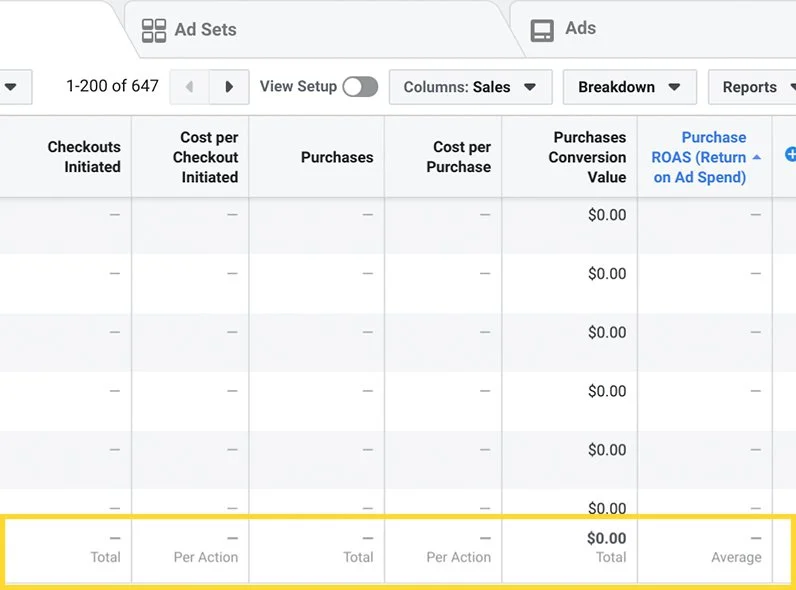Screen dimensions: 796x590
Task: Go to next page of results
Action: 229,87
